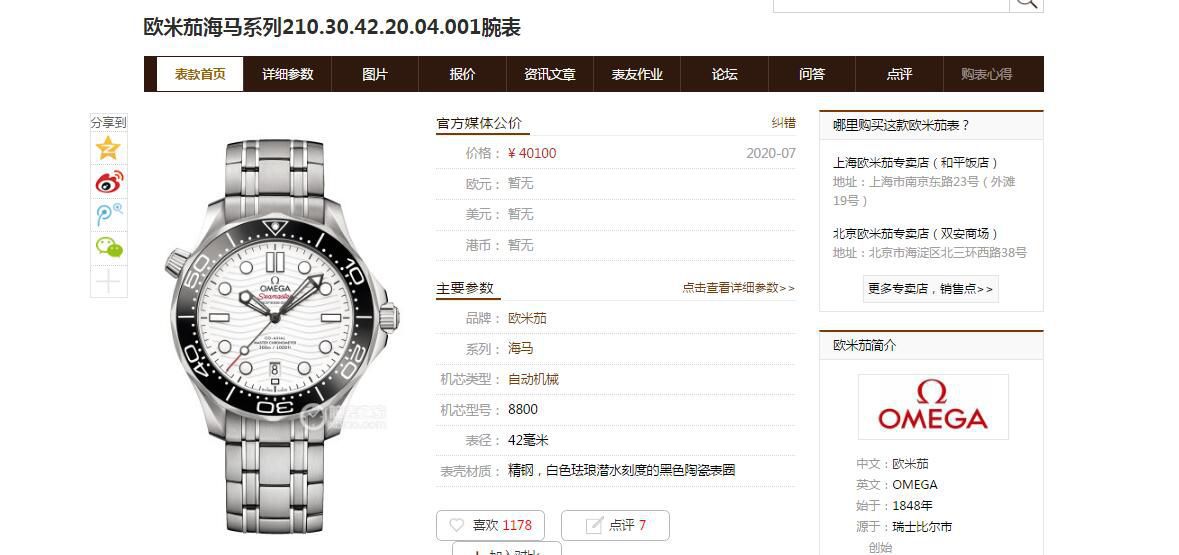Share to Weibo using the red icon
The height and width of the screenshot is (555, 1179).
click(x=108, y=181)
